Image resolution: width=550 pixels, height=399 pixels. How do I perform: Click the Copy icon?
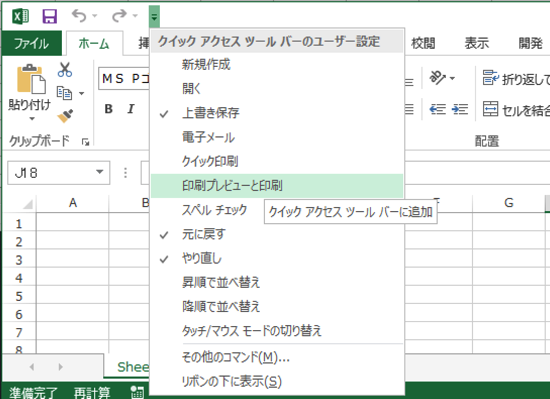(x=65, y=93)
